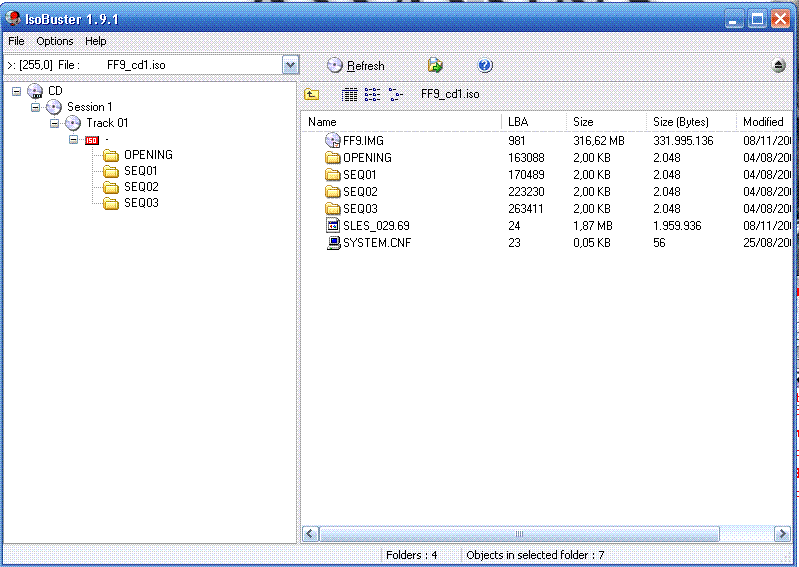The height and width of the screenshot is (567, 799).
Task: Select the SEQ02 folder icon in file list
Action: (333, 192)
